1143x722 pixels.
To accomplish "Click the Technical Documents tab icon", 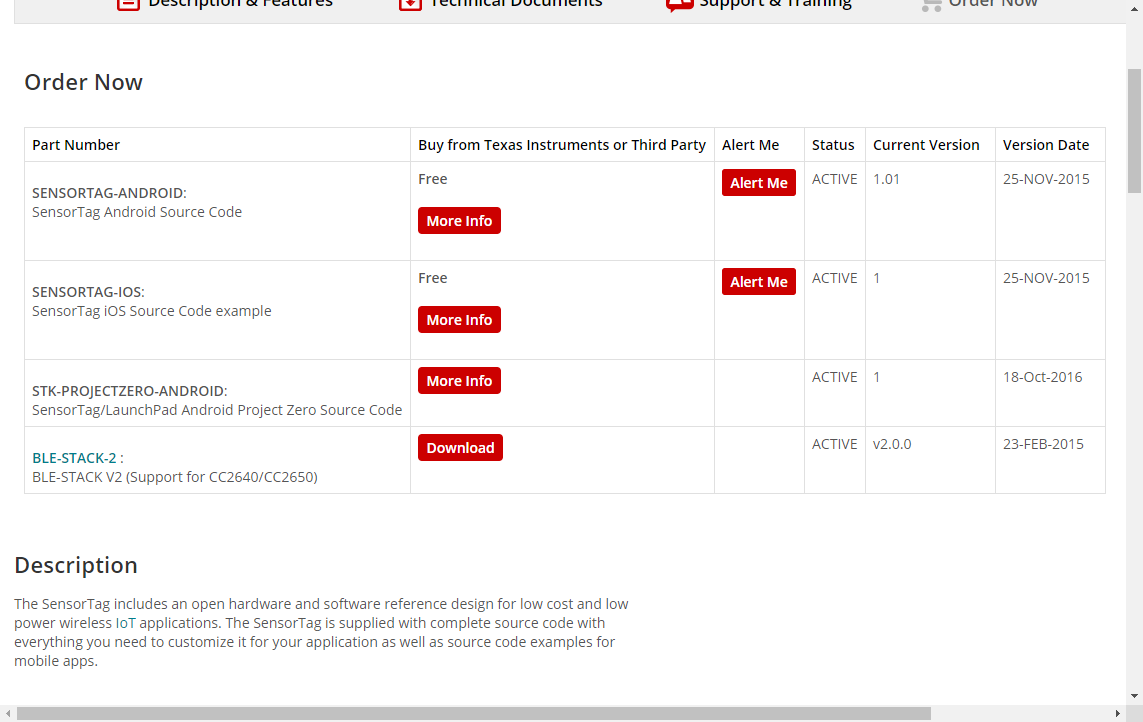I will (x=410, y=4).
